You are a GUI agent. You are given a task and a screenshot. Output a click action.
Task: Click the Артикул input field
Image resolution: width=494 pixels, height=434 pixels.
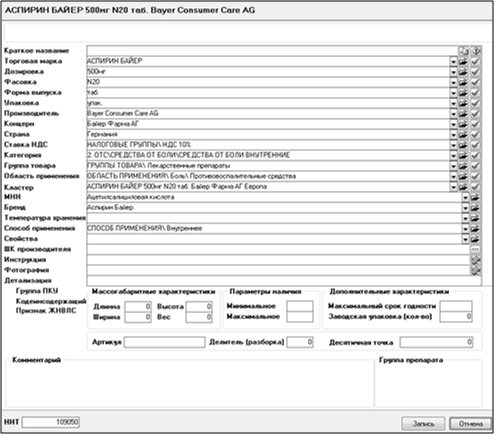click(x=165, y=342)
